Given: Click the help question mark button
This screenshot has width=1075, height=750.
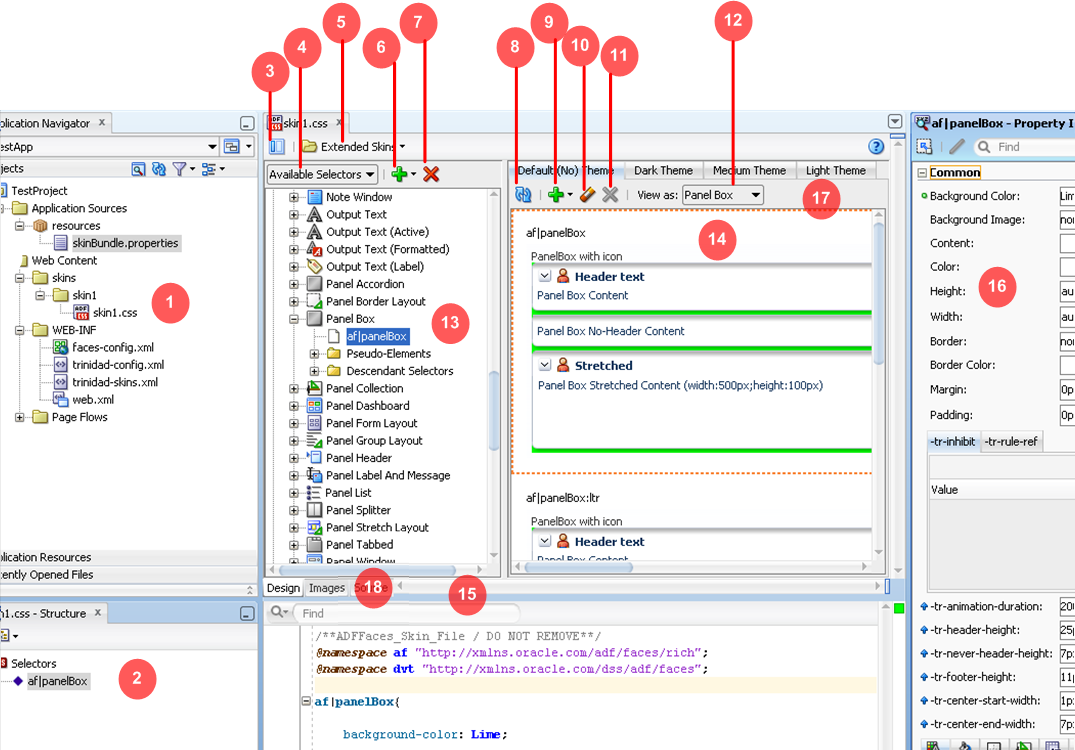Looking at the screenshot, I should (x=874, y=145).
